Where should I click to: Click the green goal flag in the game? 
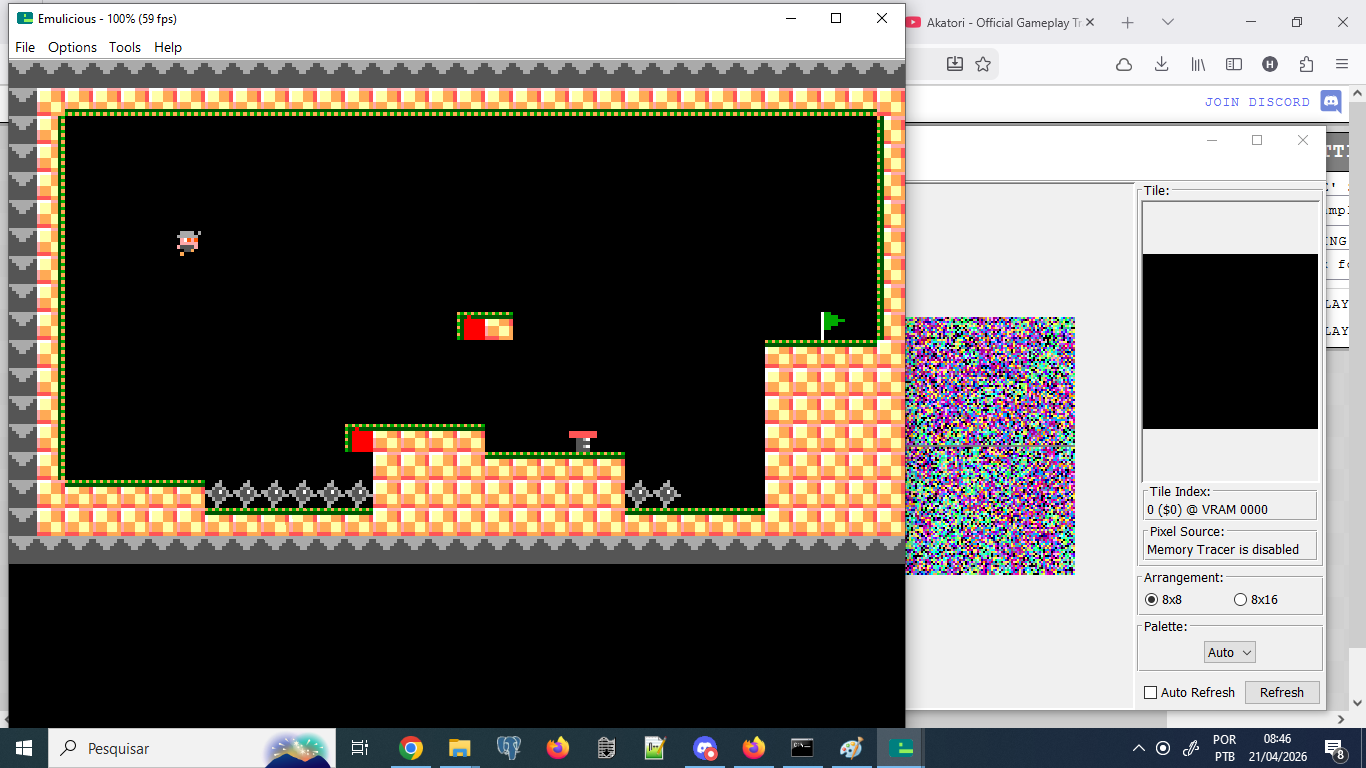tap(832, 326)
